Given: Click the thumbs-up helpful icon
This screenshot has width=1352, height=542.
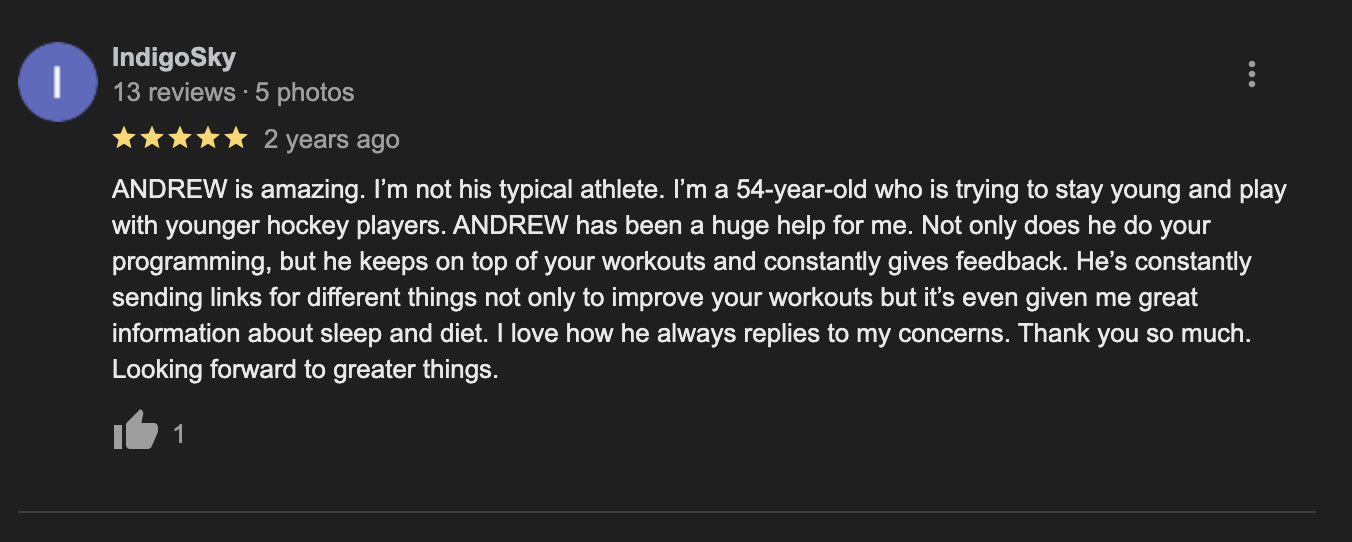Looking at the screenshot, I should click(136, 432).
